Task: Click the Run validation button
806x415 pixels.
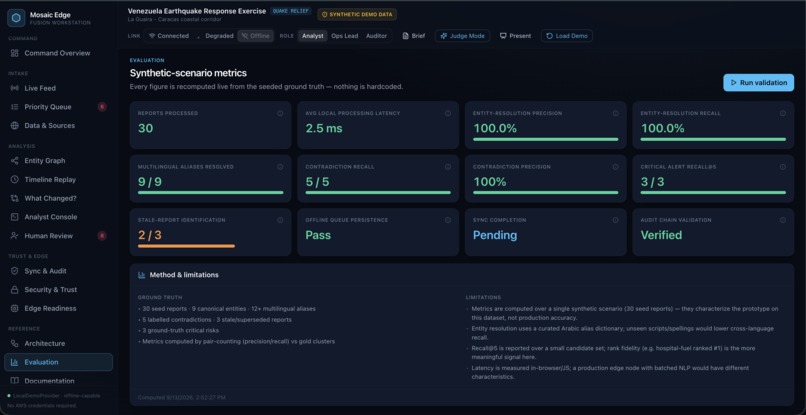Action: point(758,82)
